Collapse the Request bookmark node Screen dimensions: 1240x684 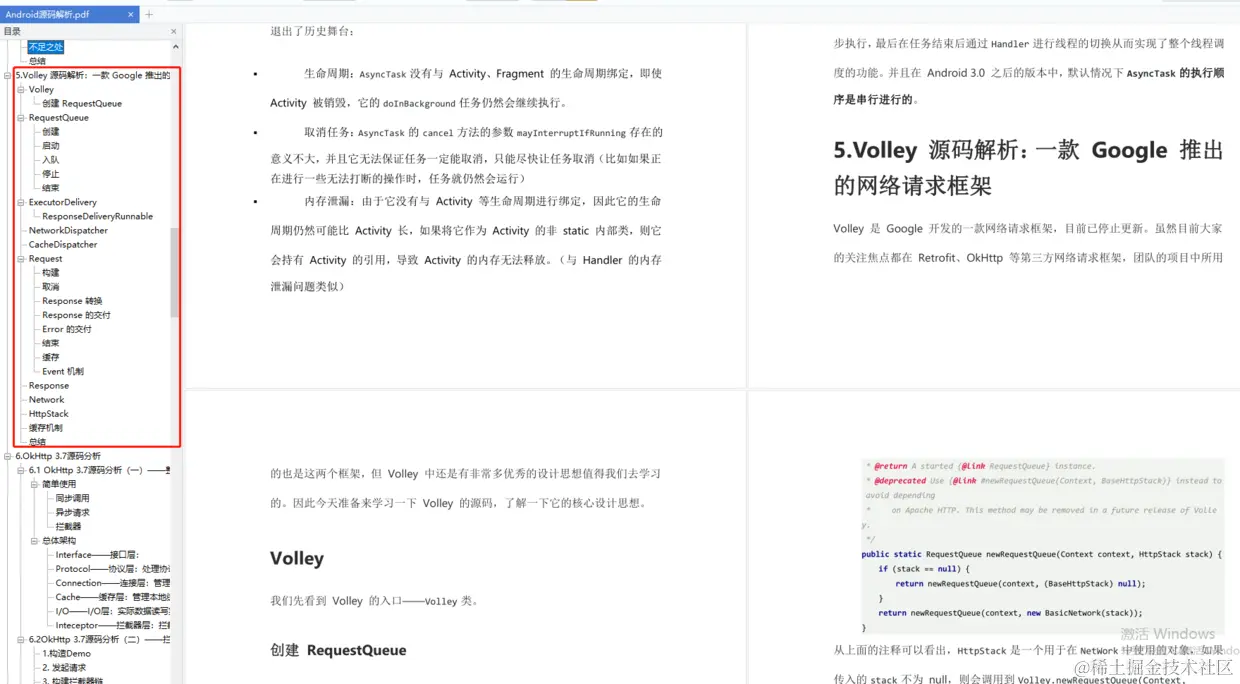click(x=21, y=258)
